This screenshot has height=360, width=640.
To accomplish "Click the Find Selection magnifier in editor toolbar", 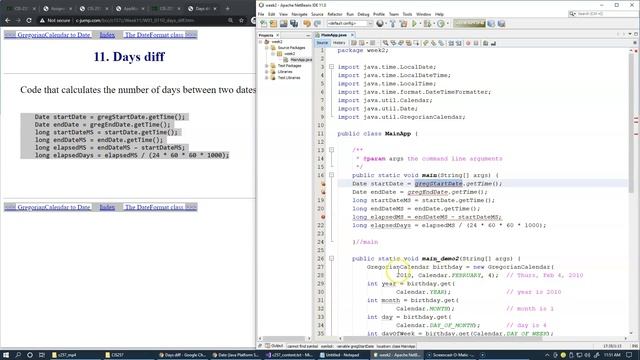I will click(385, 43).
